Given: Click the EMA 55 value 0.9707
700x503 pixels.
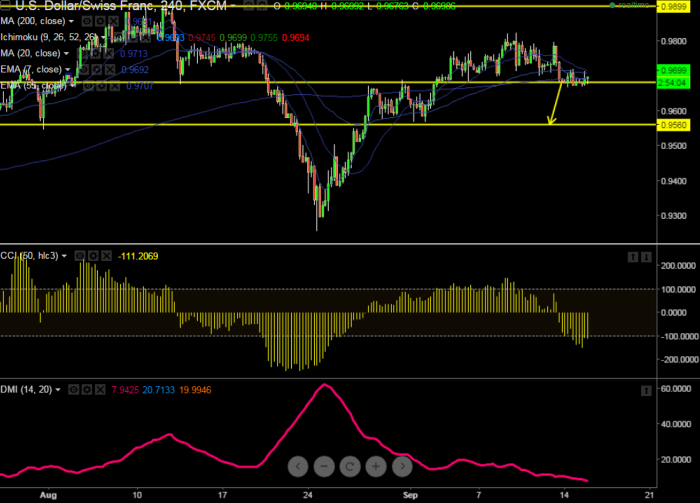Looking at the screenshot, I should 140,86.
